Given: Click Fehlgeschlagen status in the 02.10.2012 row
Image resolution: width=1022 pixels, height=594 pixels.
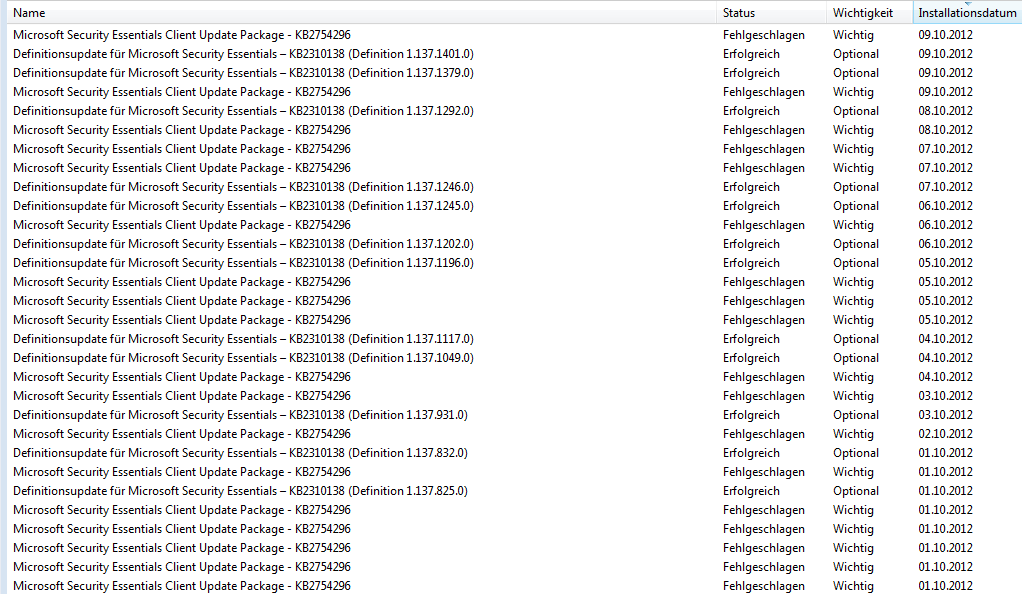Looking at the screenshot, I should tap(763, 434).
